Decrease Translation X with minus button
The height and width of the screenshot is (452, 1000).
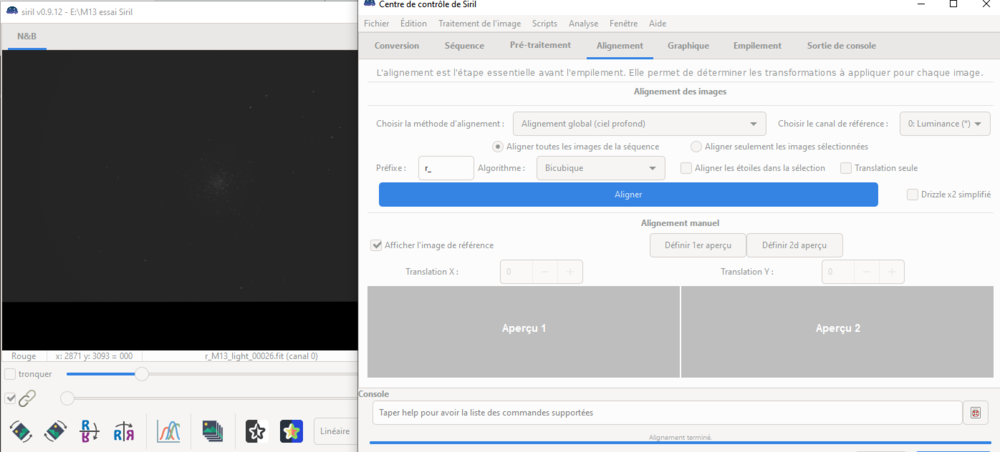click(x=545, y=272)
